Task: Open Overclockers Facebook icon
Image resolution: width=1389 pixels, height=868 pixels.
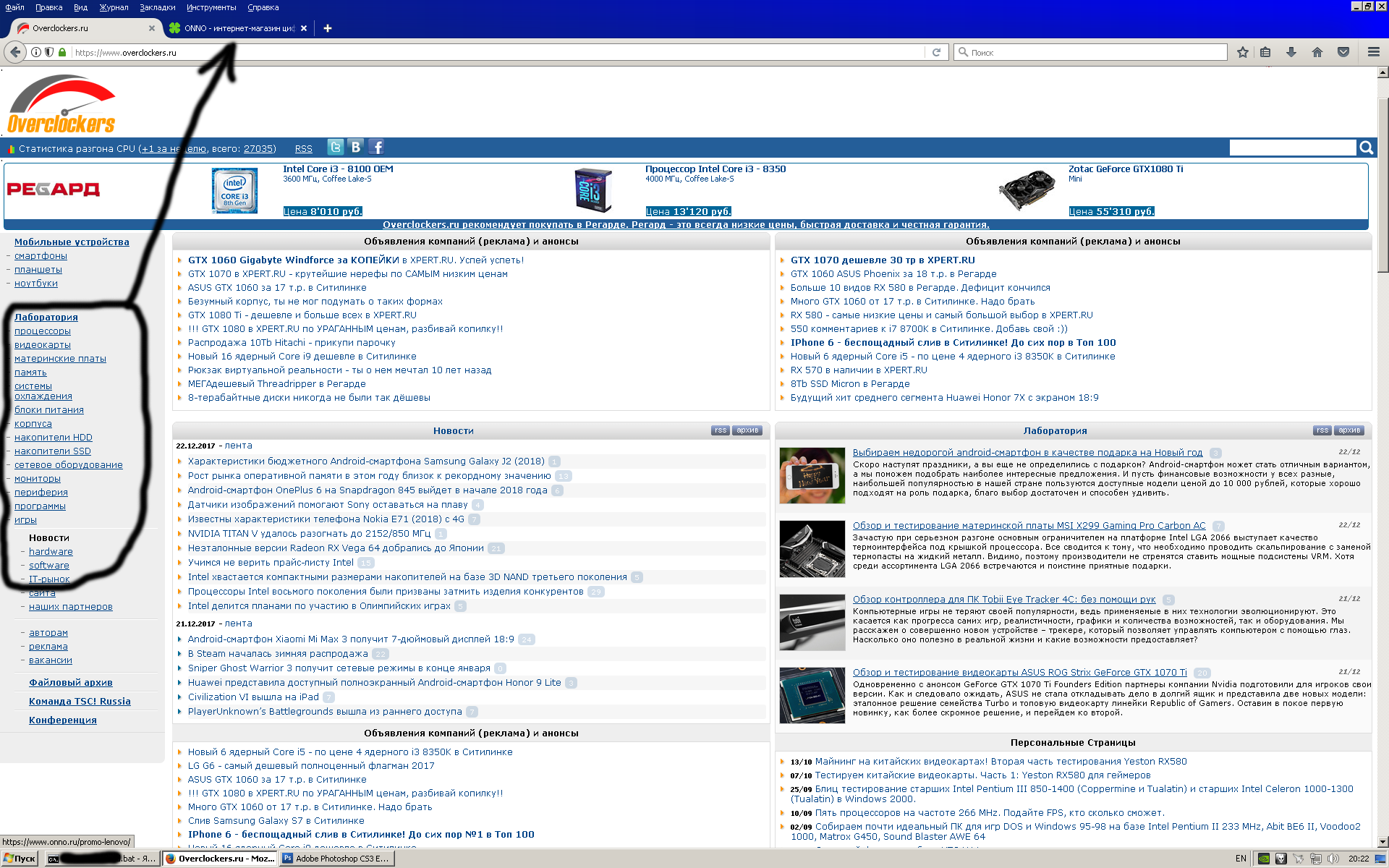Action: tap(376, 148)
